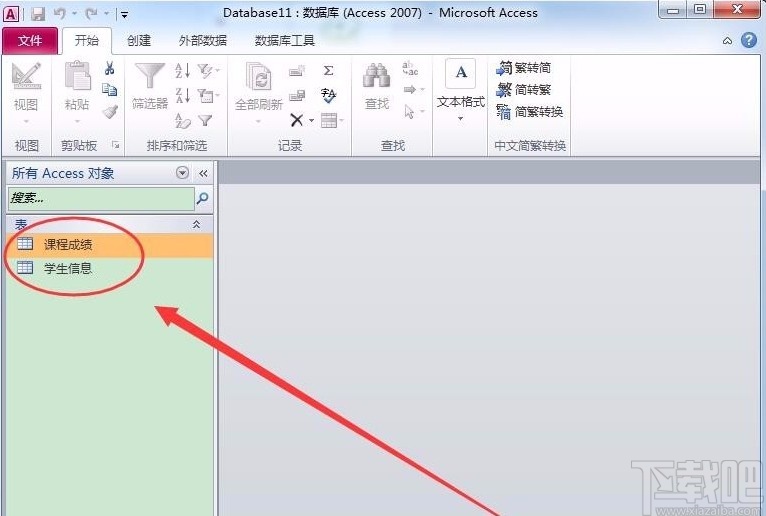The height and width of the screenshot is (516, 766).
Task: Click the quick access undo icon
Action: pyautogui.click(x=60, y=14)
